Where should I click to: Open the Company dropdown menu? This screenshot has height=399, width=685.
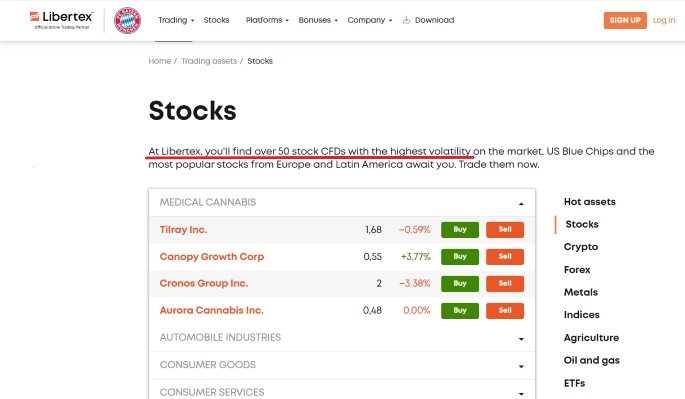[x=370, y=20]
